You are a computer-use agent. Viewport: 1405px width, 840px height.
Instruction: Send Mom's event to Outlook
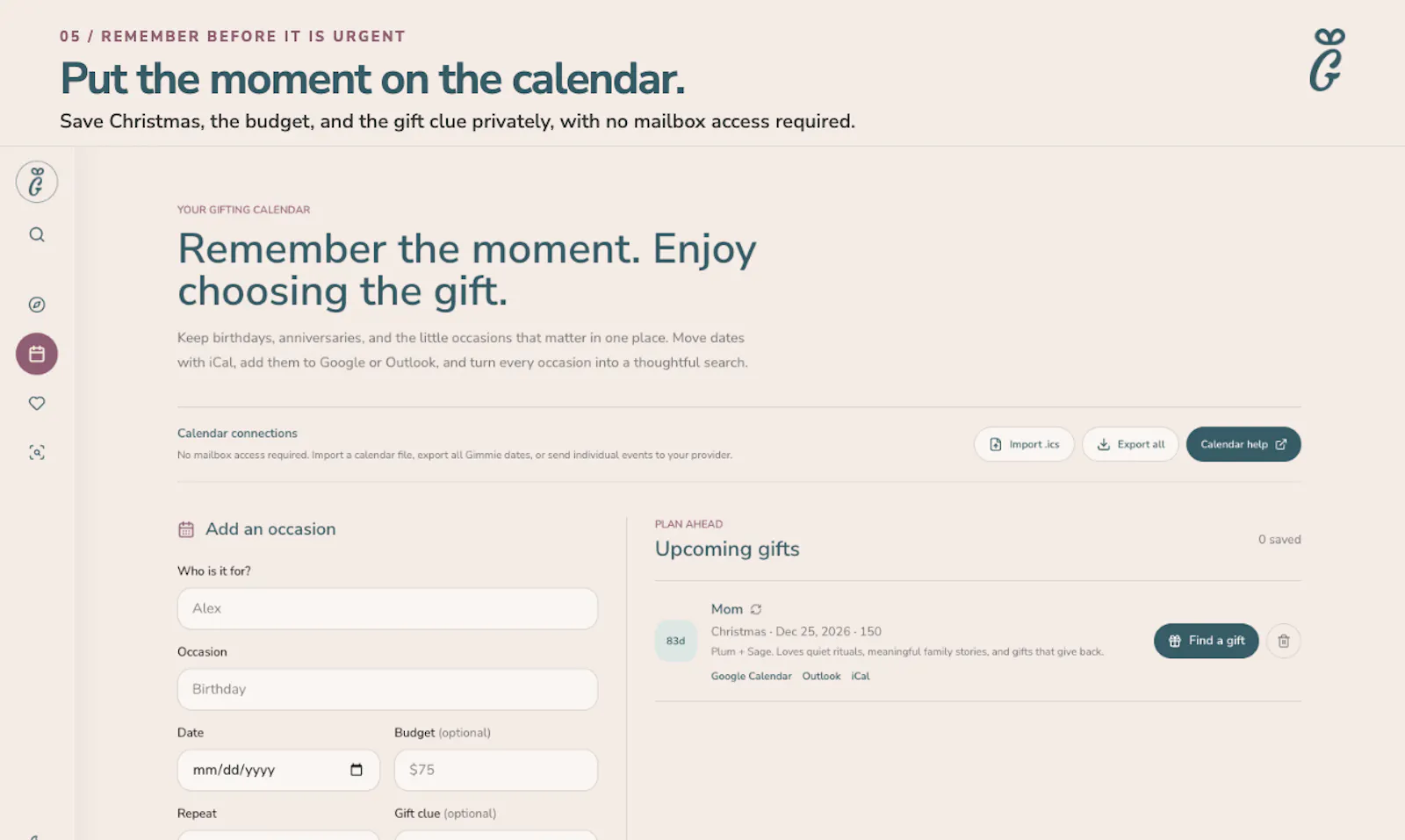point(821,676)
